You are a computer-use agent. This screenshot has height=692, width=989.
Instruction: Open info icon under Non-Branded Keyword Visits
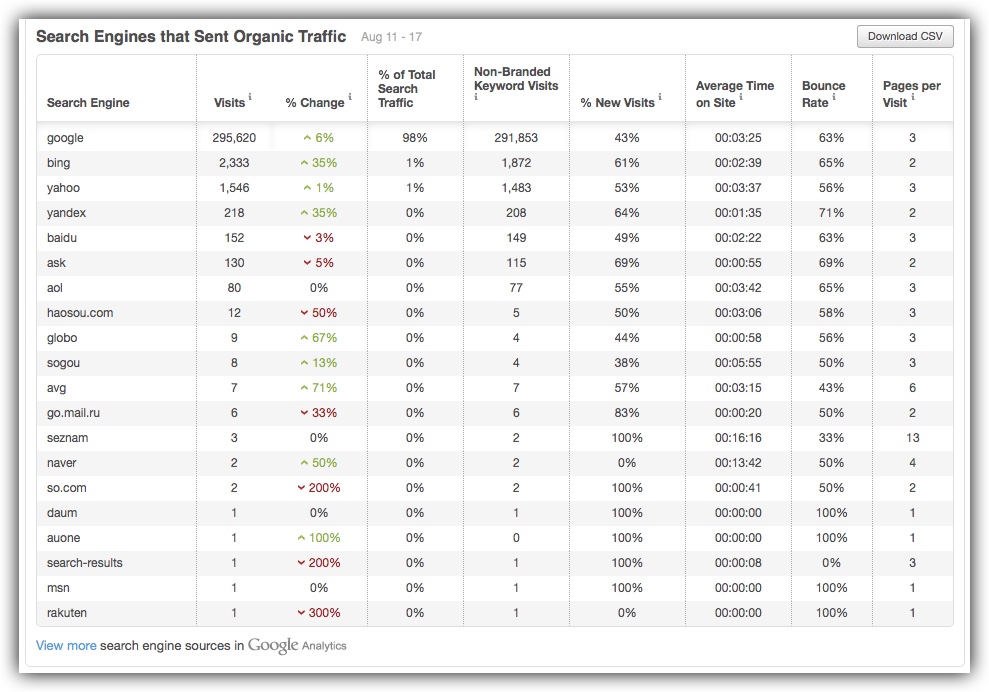click(x=476, y=97)
